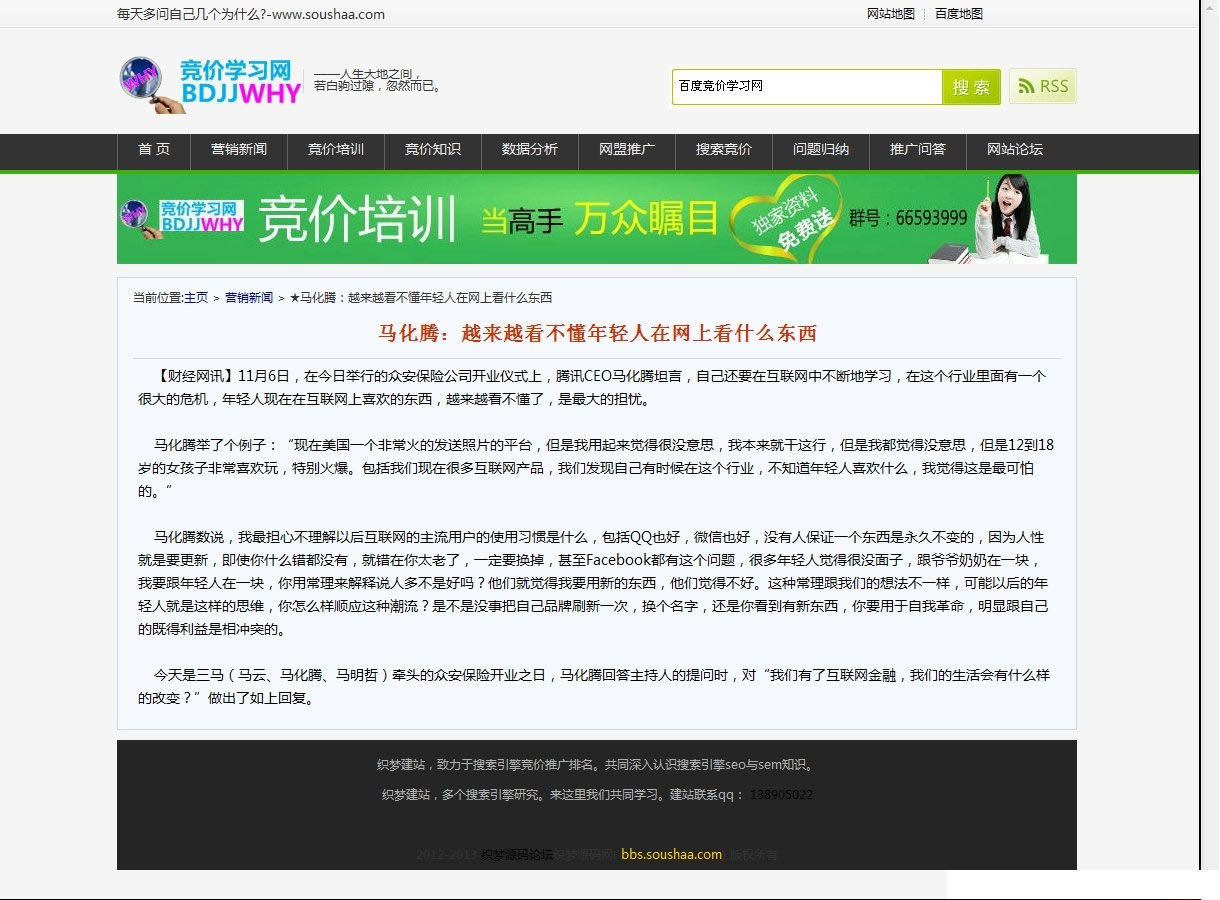Select 竞价培训 navigation menu item
The height and width of the screenshot is (900, 1220).
coord(336,150)
